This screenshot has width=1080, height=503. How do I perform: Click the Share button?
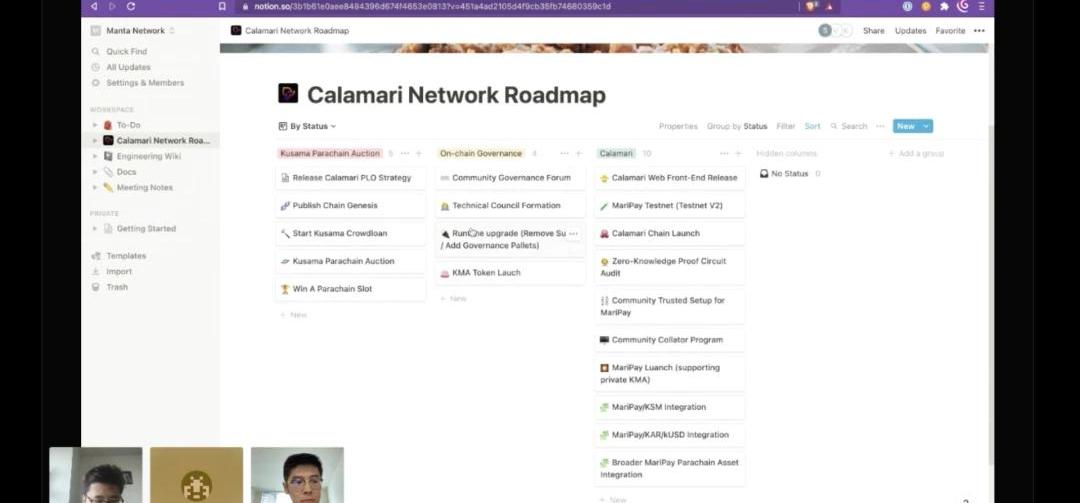[x=873, y=31]
